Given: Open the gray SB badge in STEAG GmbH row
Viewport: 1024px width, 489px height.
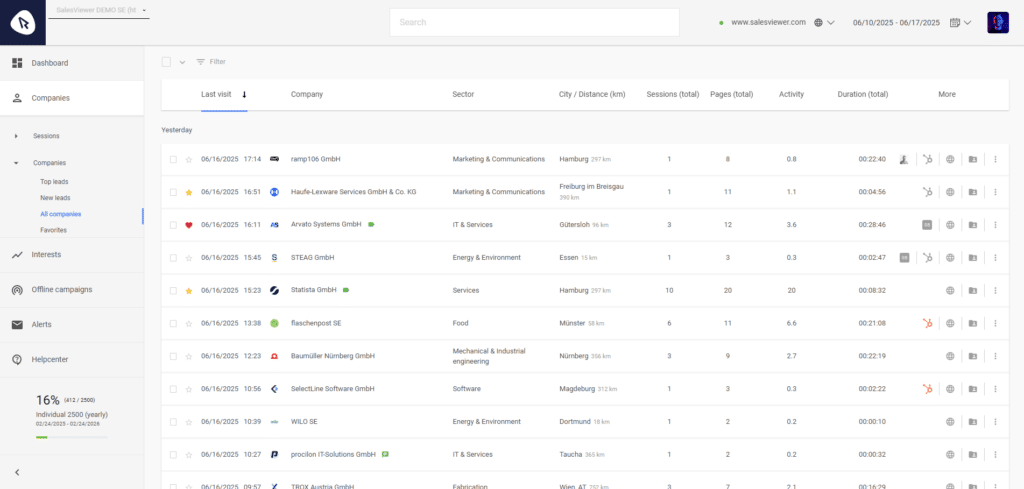Looking at the screenshot, I should click(904, 257).
